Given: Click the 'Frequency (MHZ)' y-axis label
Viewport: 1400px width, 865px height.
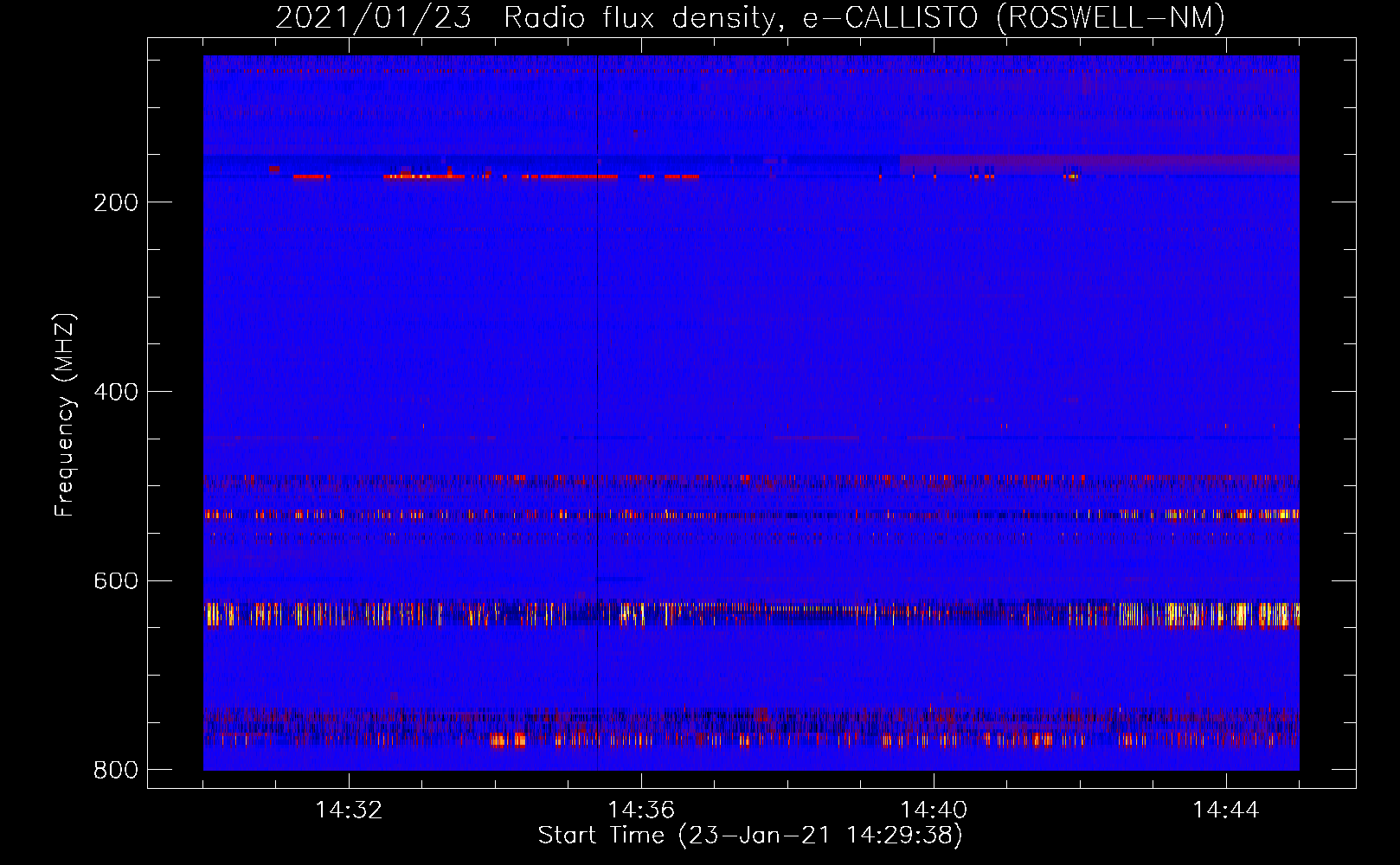Looking at the screenshot, I should click(x=65, y=414).
